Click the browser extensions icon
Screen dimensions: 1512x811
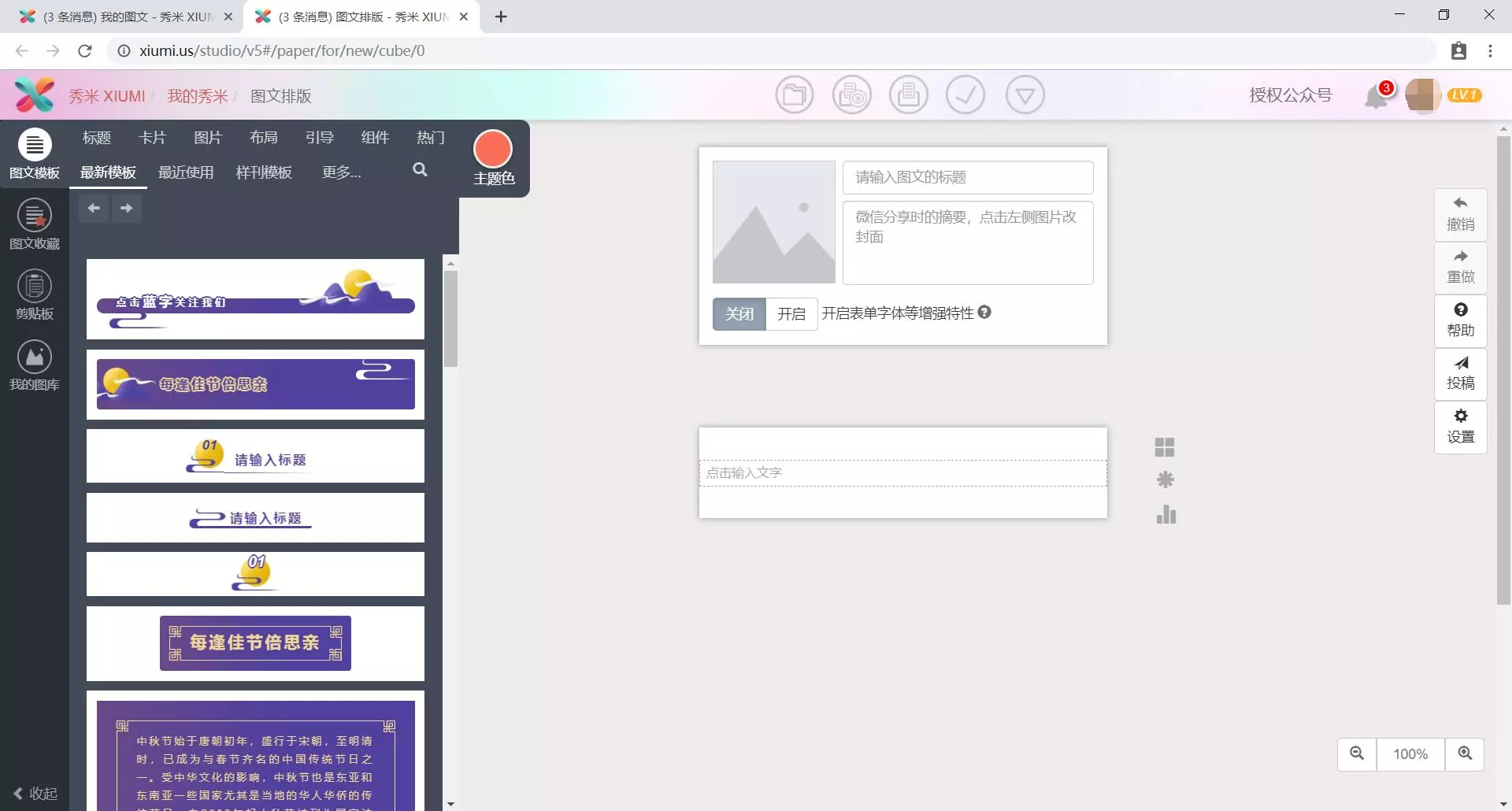(1458, 50)
